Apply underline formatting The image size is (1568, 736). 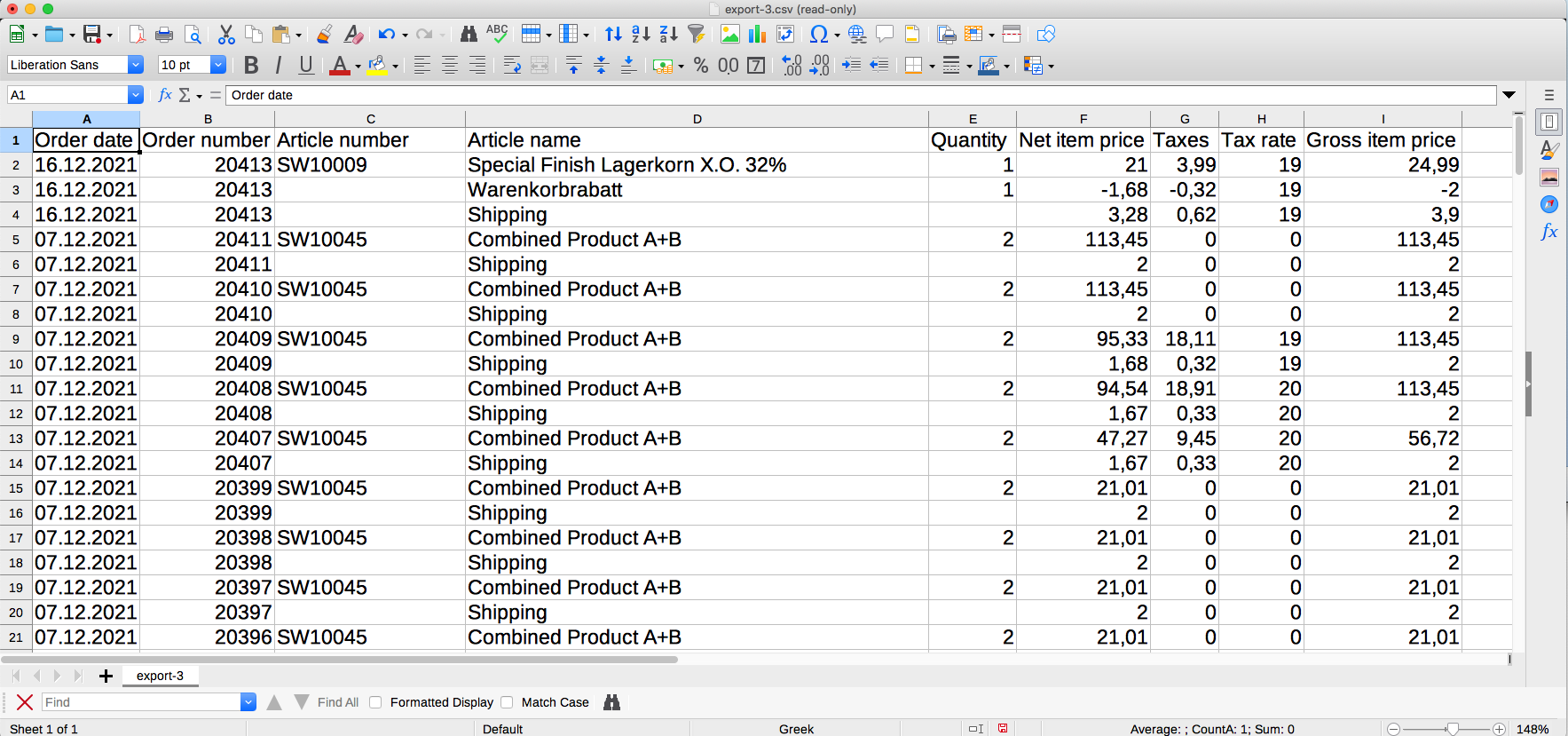[x=306, y=65]
